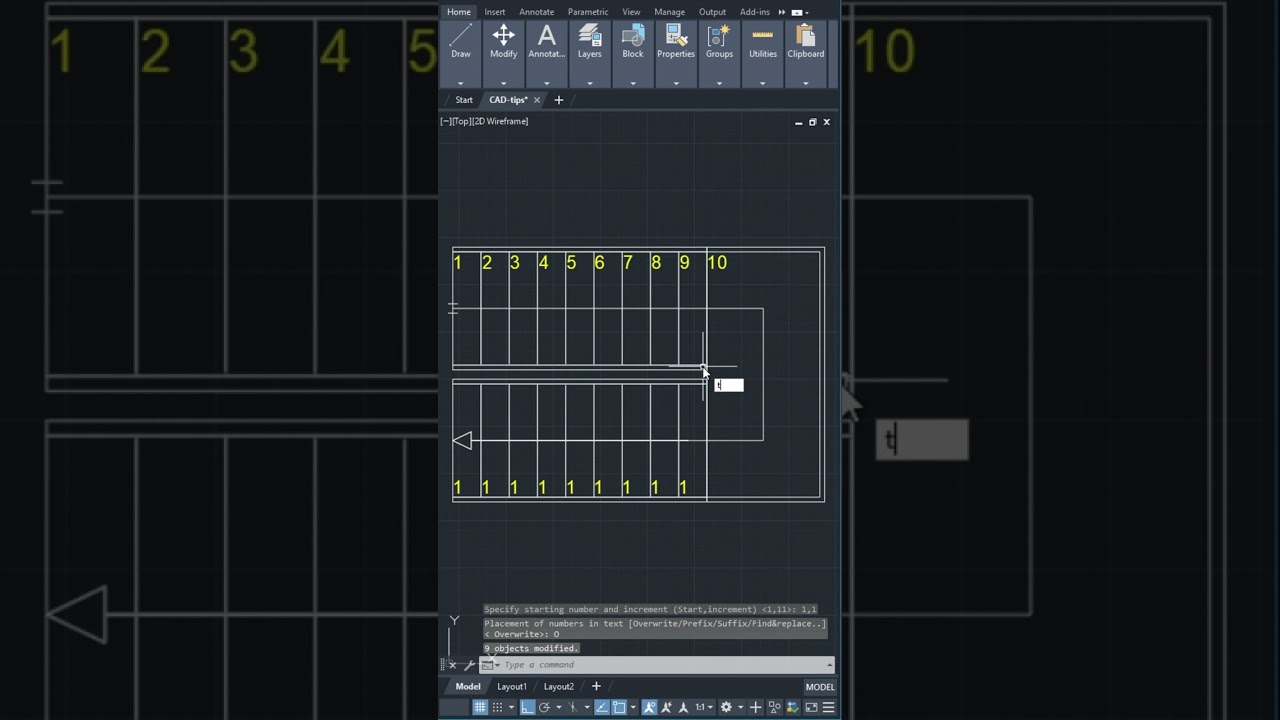Image resolution: width=1280 pixels, height=720 pixels.
Task: Select the yellow number 10 text in drawing
Action: coord(717,263)
